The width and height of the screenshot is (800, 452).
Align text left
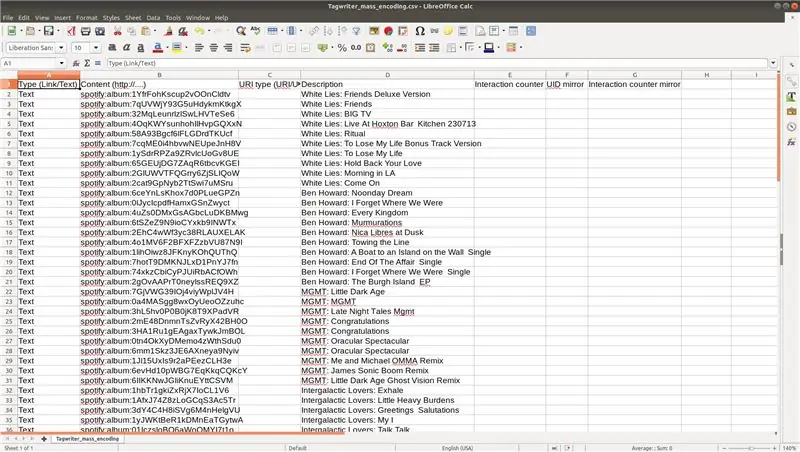pyautogui.click(x=199, y=47)
